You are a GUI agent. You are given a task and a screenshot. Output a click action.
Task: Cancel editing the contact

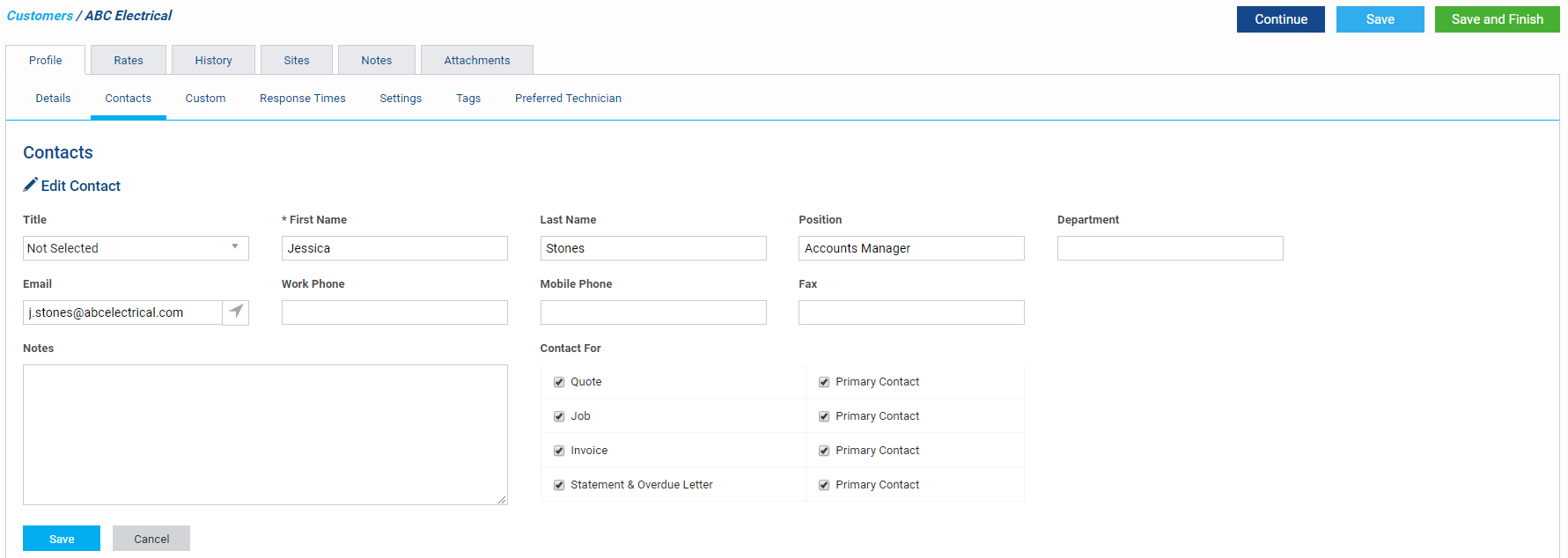tap(151, 539)
